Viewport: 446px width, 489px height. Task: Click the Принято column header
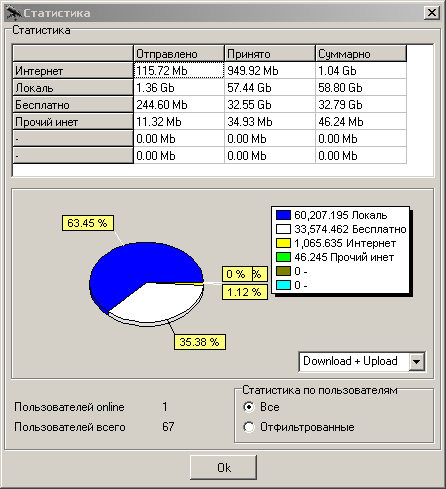[x=270, y=53]
